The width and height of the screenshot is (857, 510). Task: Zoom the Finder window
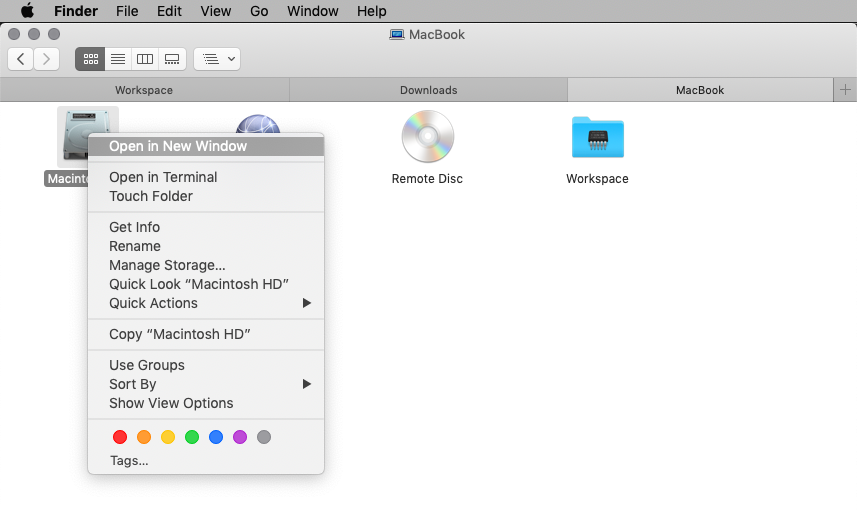point(54,34)
